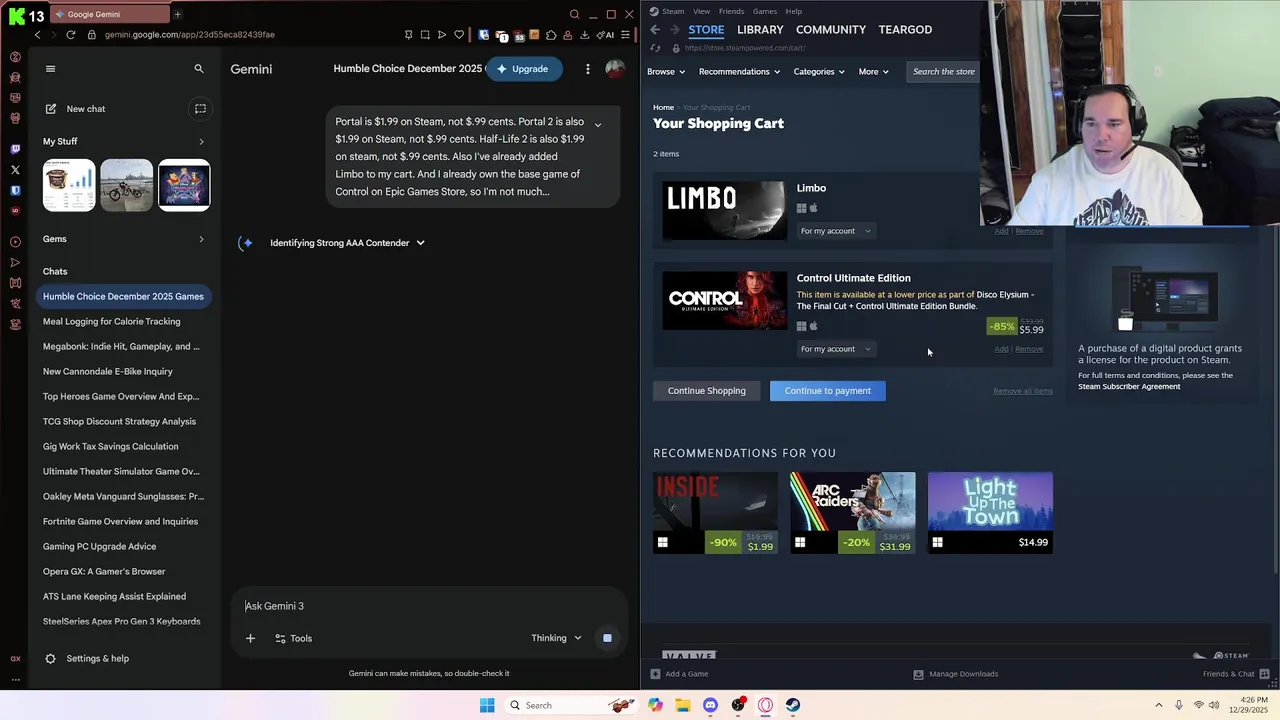Open Steam LIBRARY tab
1280x720 pixels.
pos(760,29)
